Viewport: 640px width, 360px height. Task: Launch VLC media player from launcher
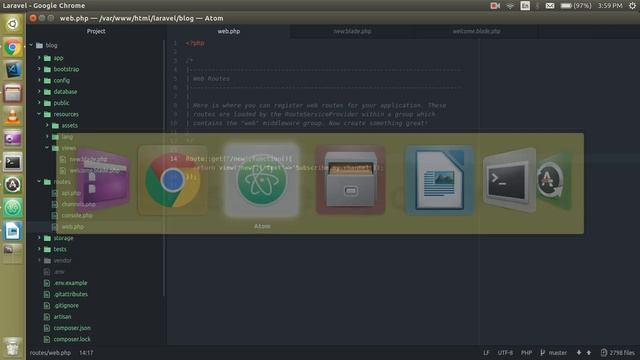pyautogui.click(x=13, y=116)
